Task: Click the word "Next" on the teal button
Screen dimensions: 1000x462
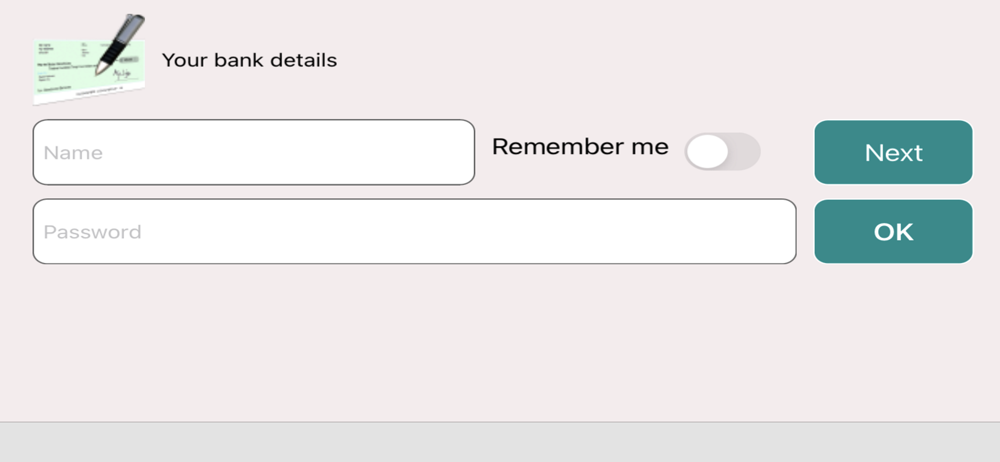Action: point(893,153)
